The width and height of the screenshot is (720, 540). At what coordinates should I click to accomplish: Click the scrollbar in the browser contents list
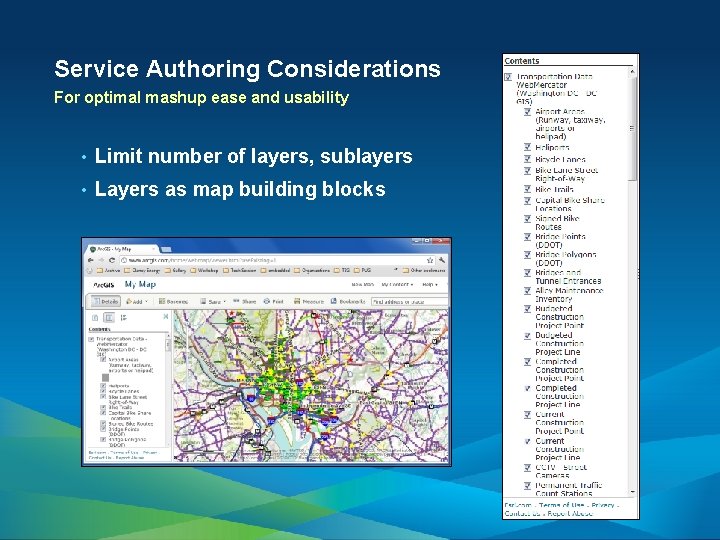[167, 345]
